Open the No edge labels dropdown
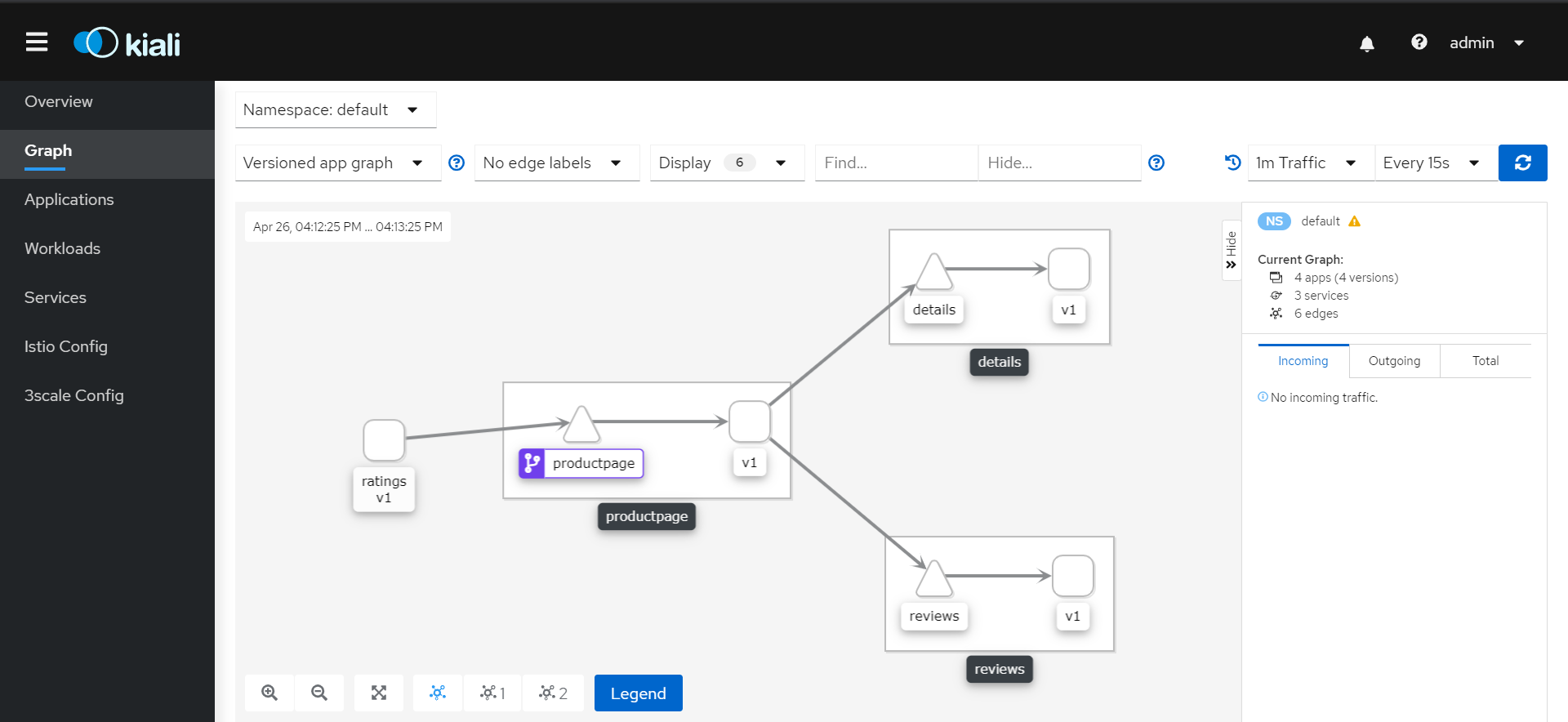 point(556,163)
